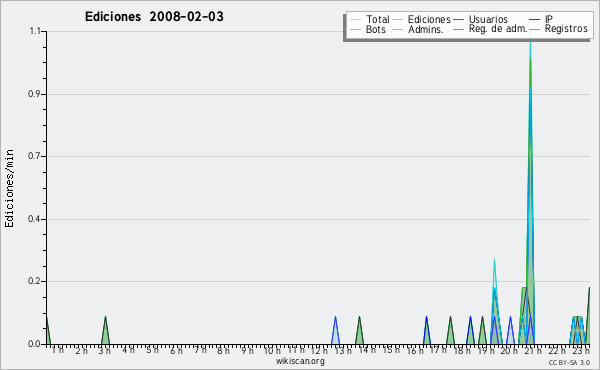
Task: Click the '0.0' y-axis value
Action: click(x=34, y=344)
